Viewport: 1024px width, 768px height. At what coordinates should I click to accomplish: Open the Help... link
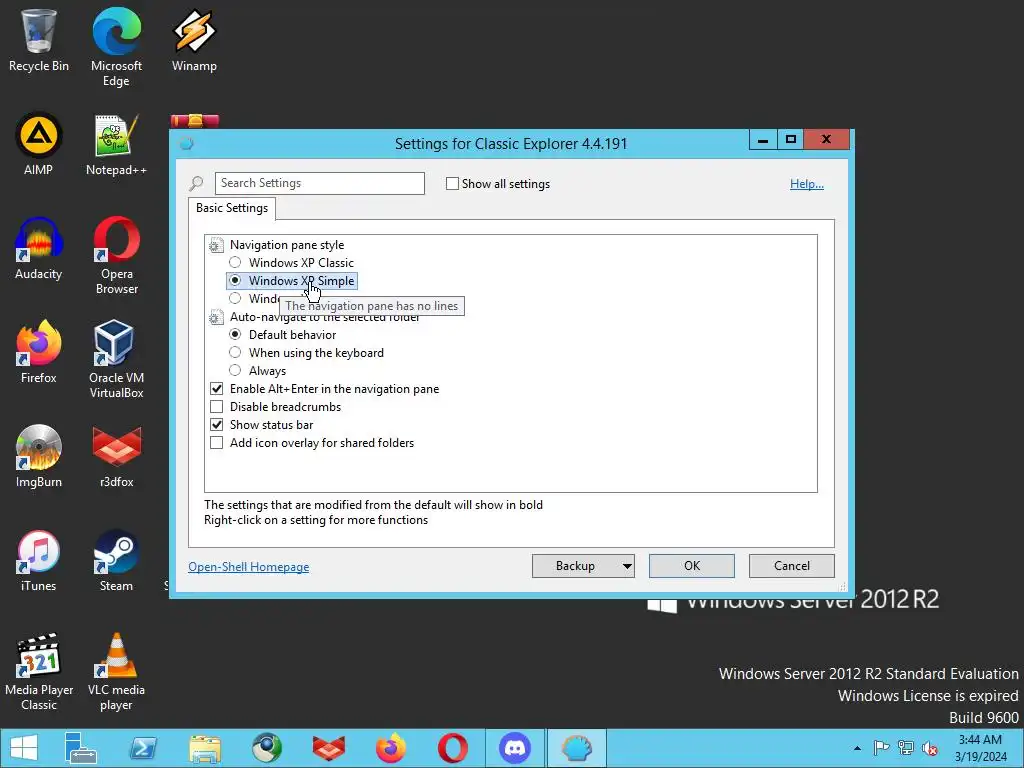[807, 184]
